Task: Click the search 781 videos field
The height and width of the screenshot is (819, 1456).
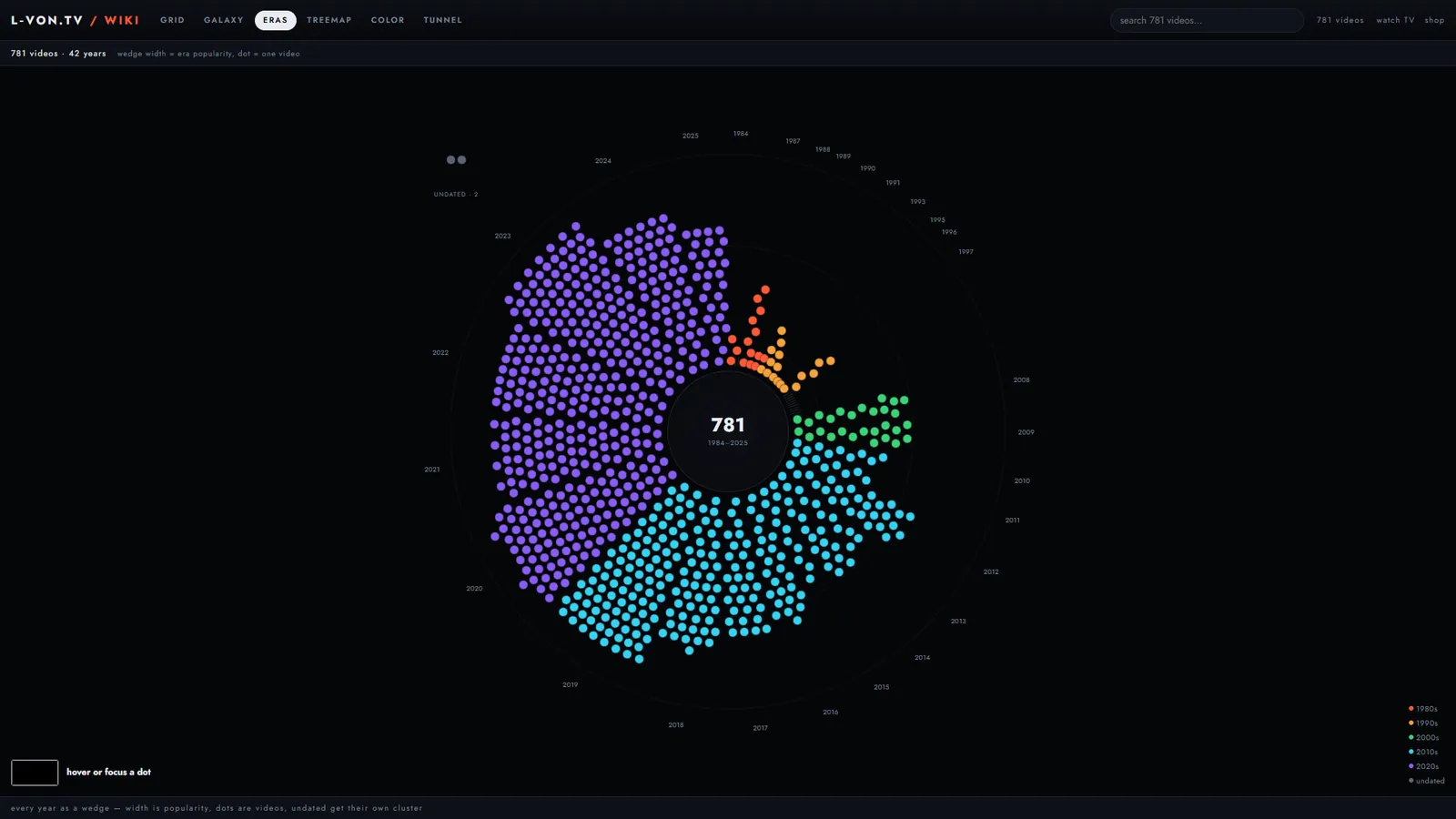Action: [1207, 20]
